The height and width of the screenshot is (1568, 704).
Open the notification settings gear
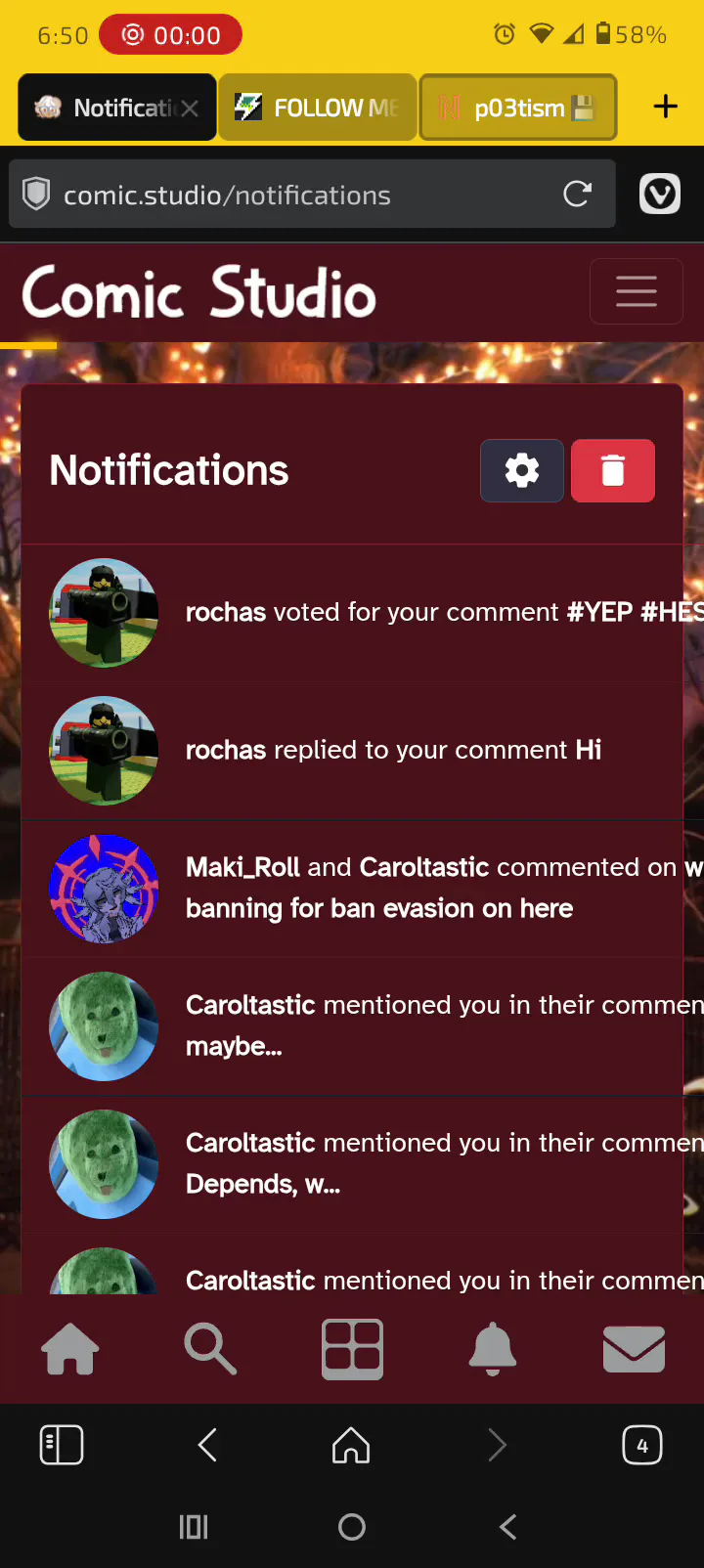tap(521, 470)
